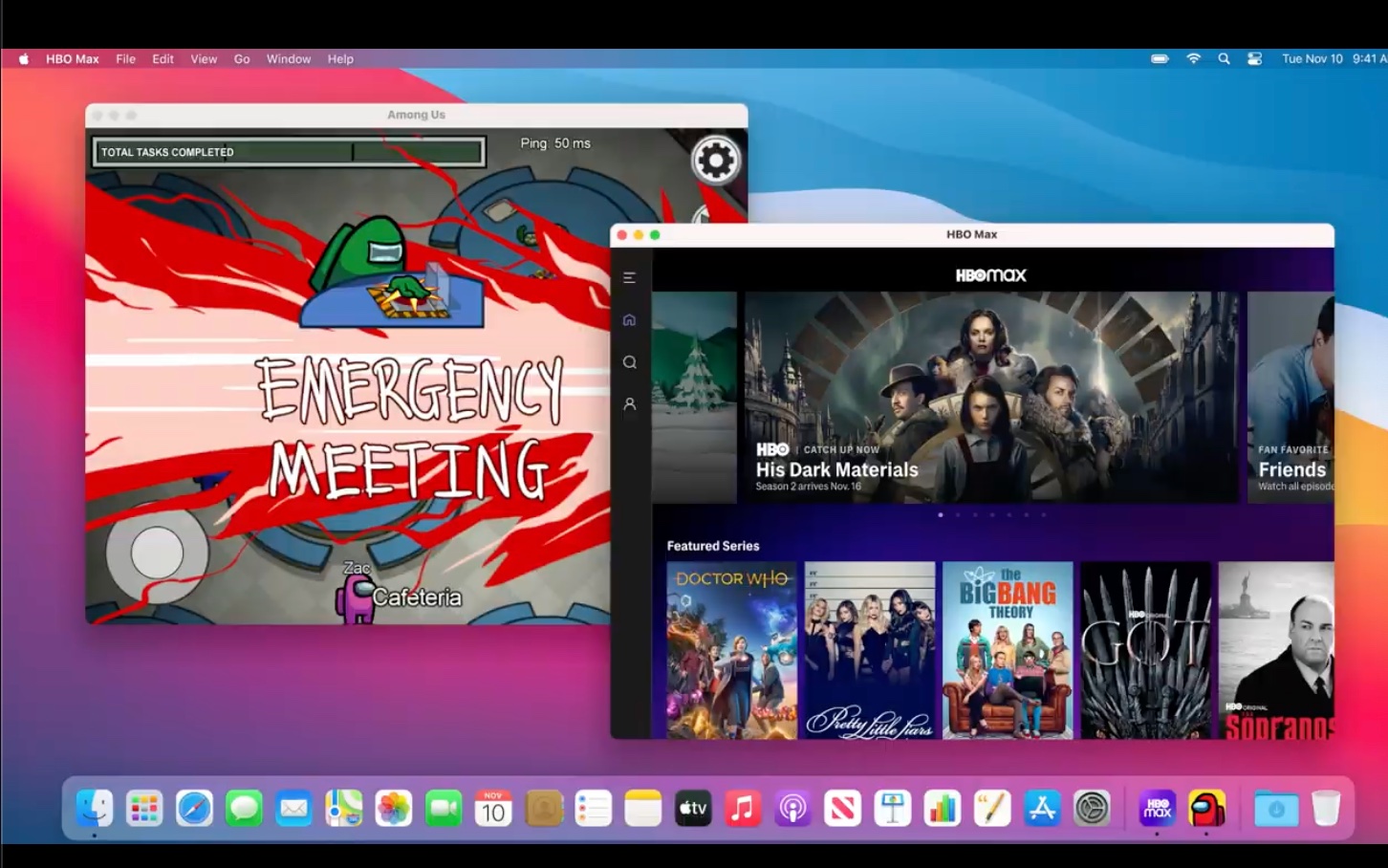Screen dimensions: 1388x868
Task: Click the Among Us icon in the dock
Action: coord(1207,809)
